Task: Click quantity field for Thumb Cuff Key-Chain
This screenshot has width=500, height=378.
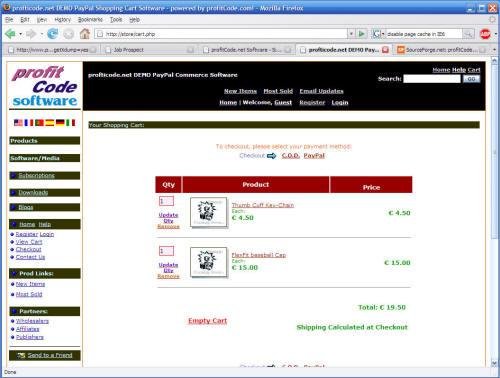Action: (166, 201)
